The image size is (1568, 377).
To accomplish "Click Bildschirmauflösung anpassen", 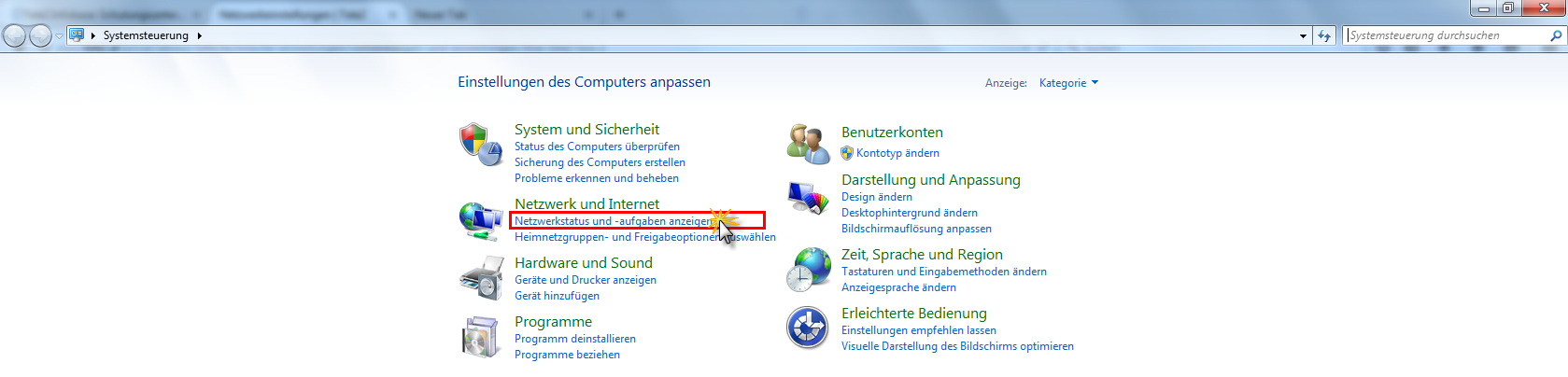I will coord(916,229).
